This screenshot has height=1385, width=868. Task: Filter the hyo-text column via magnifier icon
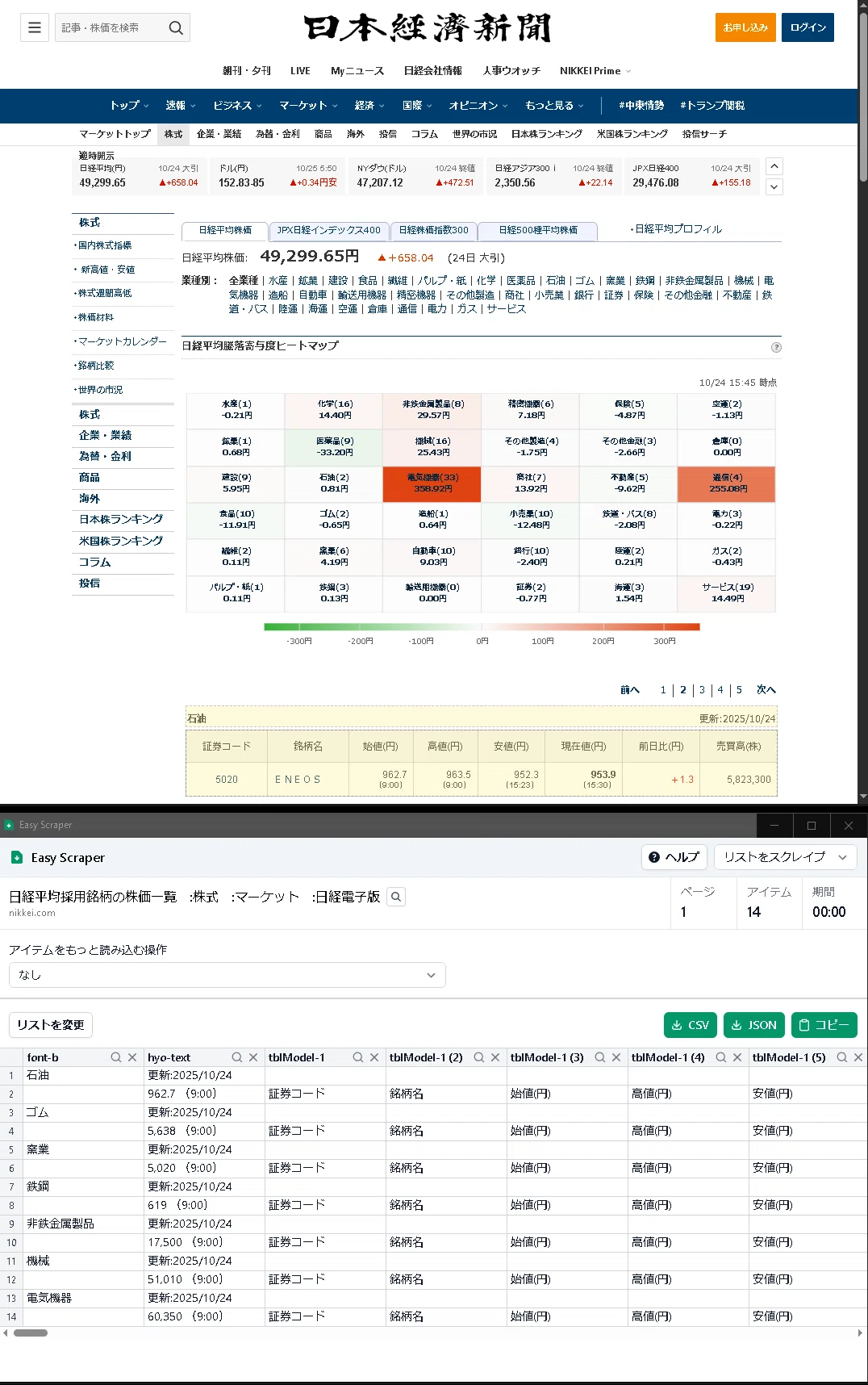point(237,1057)
